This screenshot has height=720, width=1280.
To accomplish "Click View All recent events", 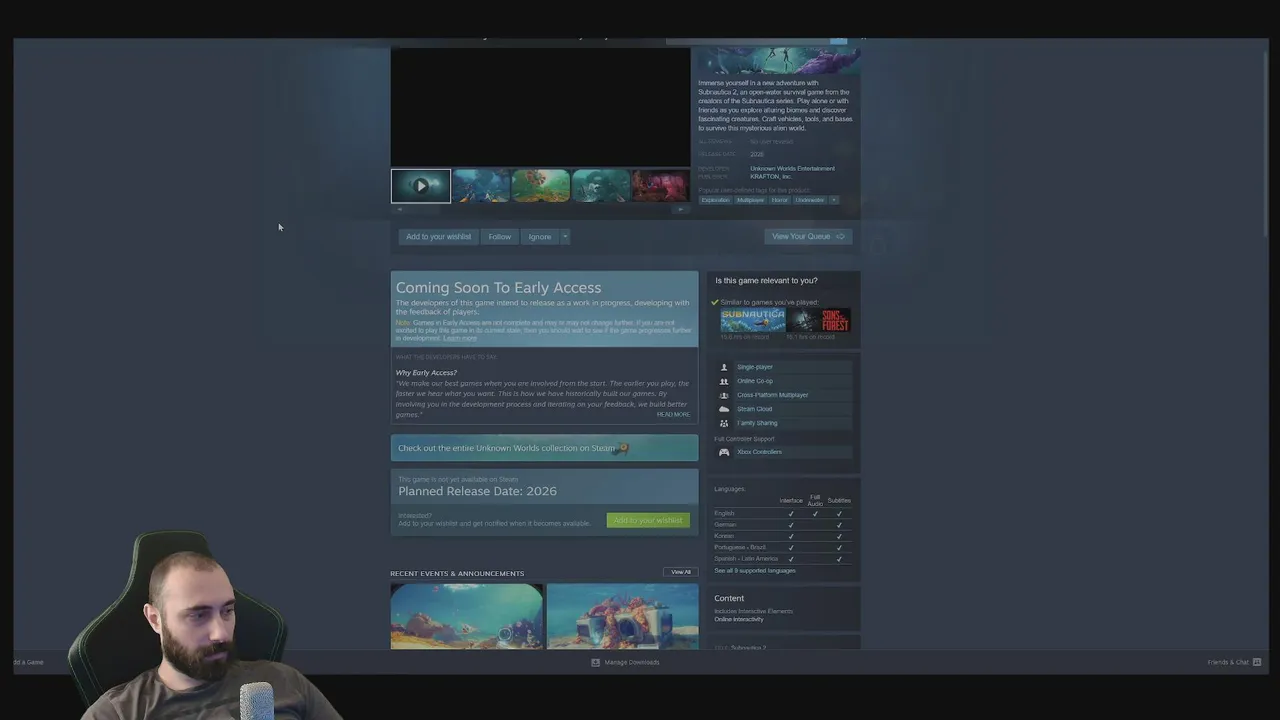I will (x=681, y=572).
